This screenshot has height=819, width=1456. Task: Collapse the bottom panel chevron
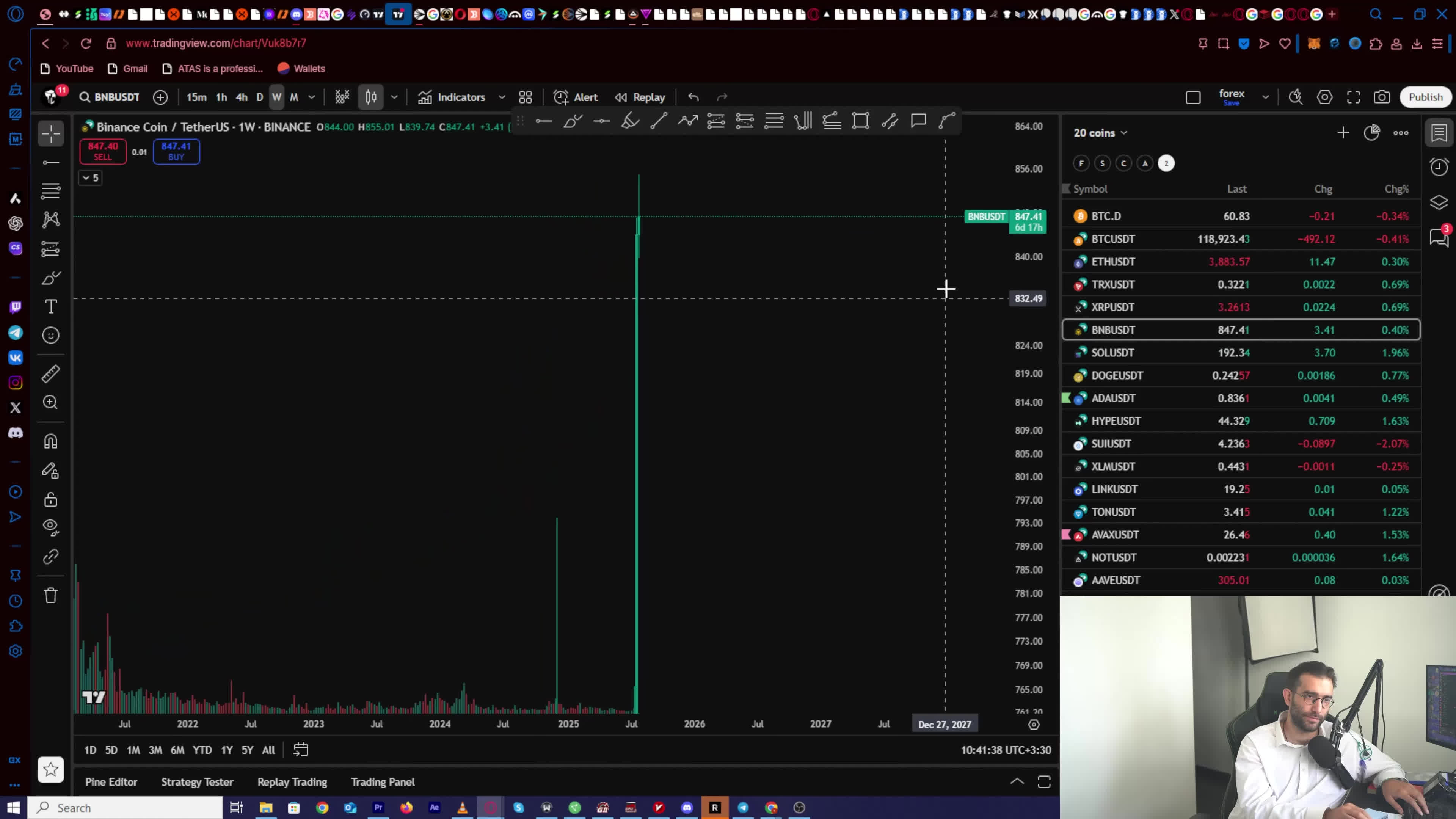pos(1017,782)
